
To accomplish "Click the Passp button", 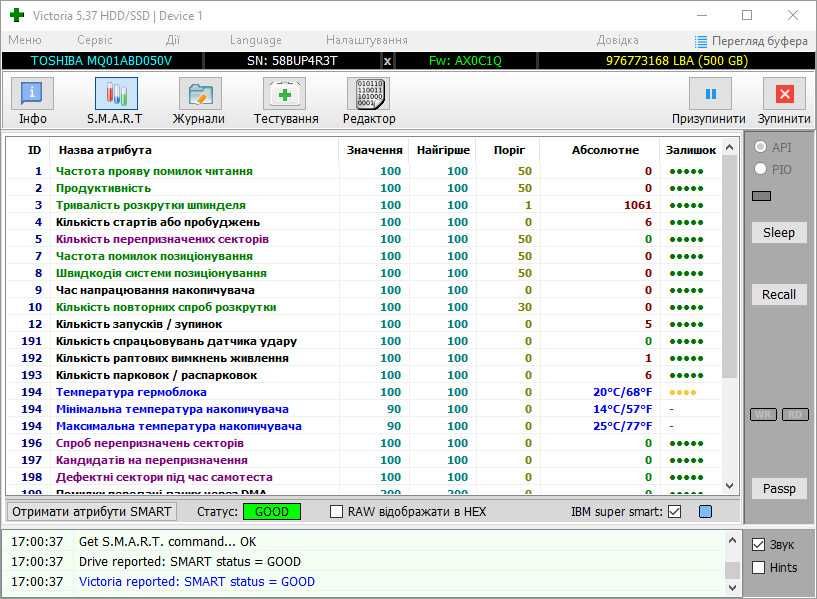I will [779, 489].
